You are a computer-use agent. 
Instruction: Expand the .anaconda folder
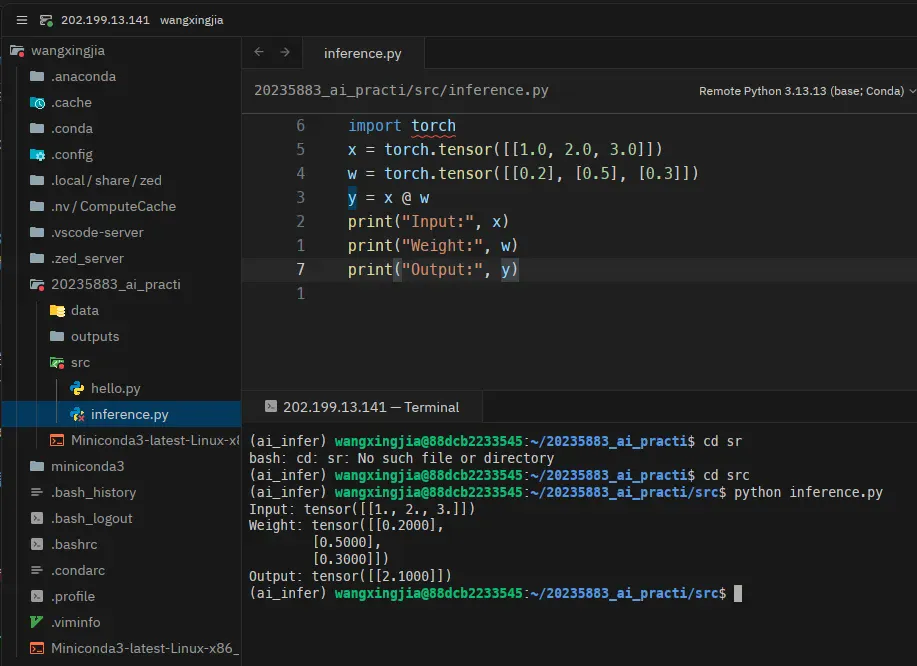(x=121, y=77)
